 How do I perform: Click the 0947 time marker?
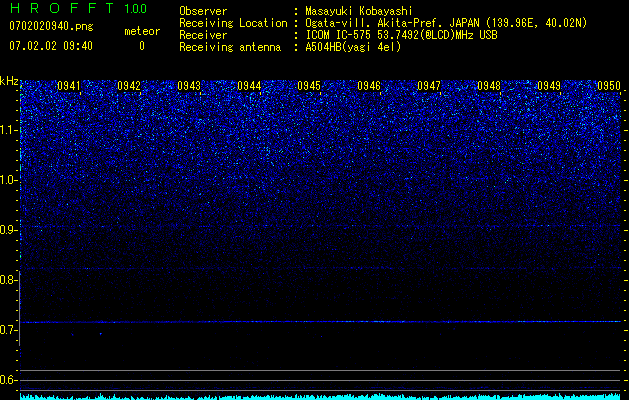pyautogui.click(x=429, y=86)
